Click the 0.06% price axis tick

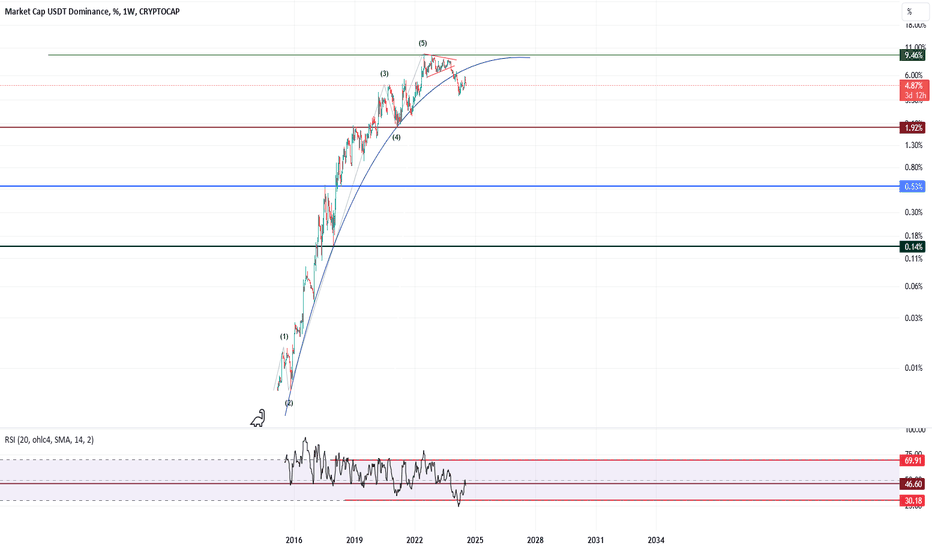(x=914, y=287)
